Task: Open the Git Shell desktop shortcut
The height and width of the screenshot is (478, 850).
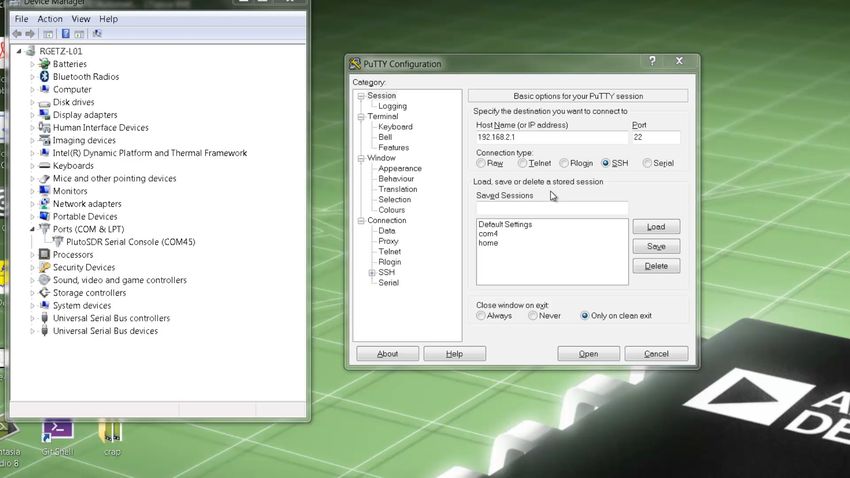Action: [57, 438]
